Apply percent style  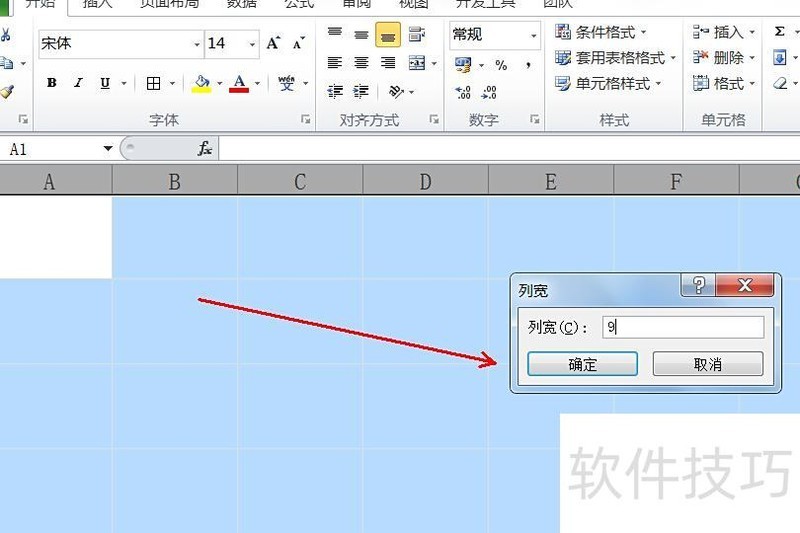501,65
